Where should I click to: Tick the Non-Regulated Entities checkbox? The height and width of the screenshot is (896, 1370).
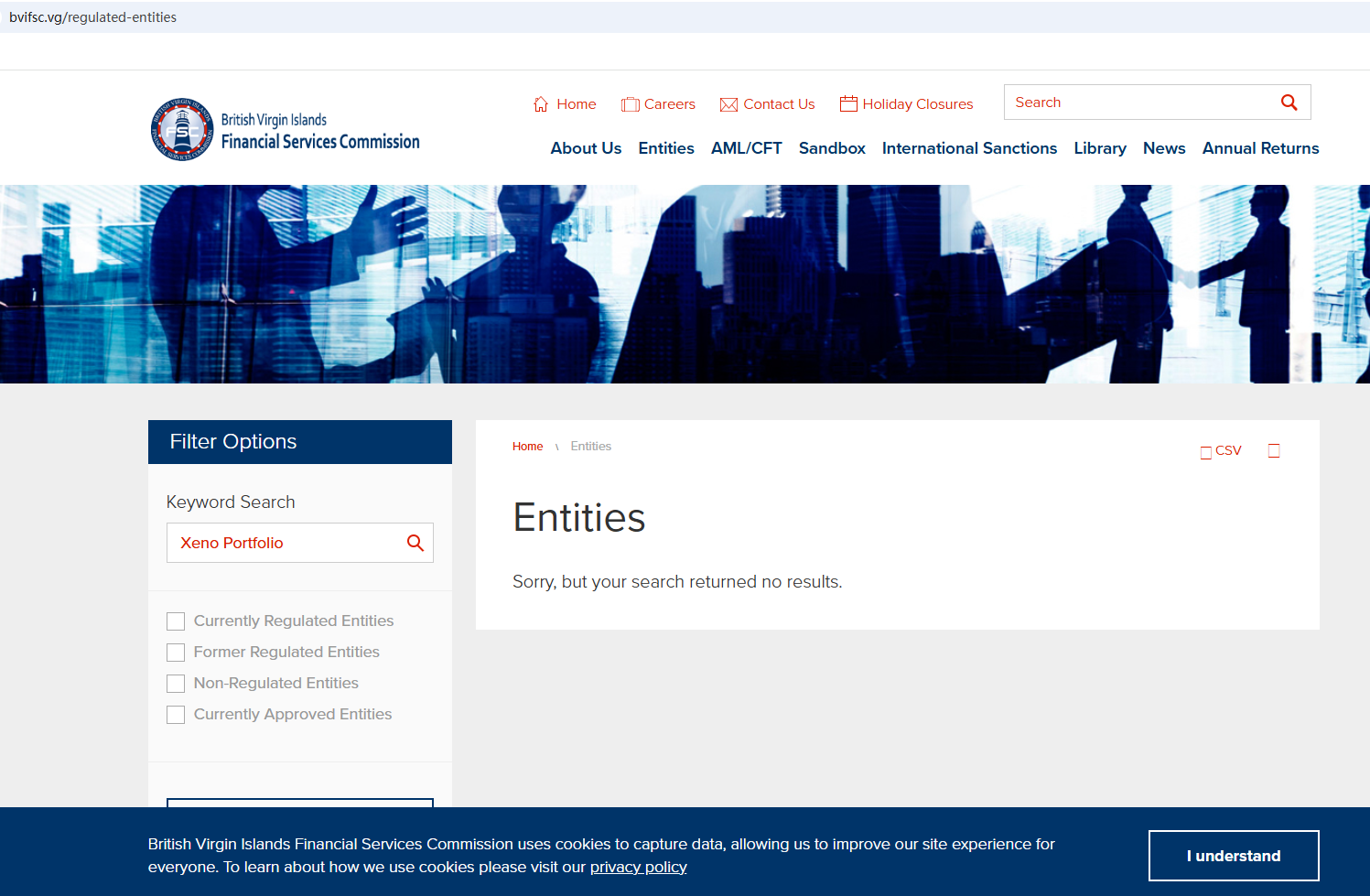176,684
